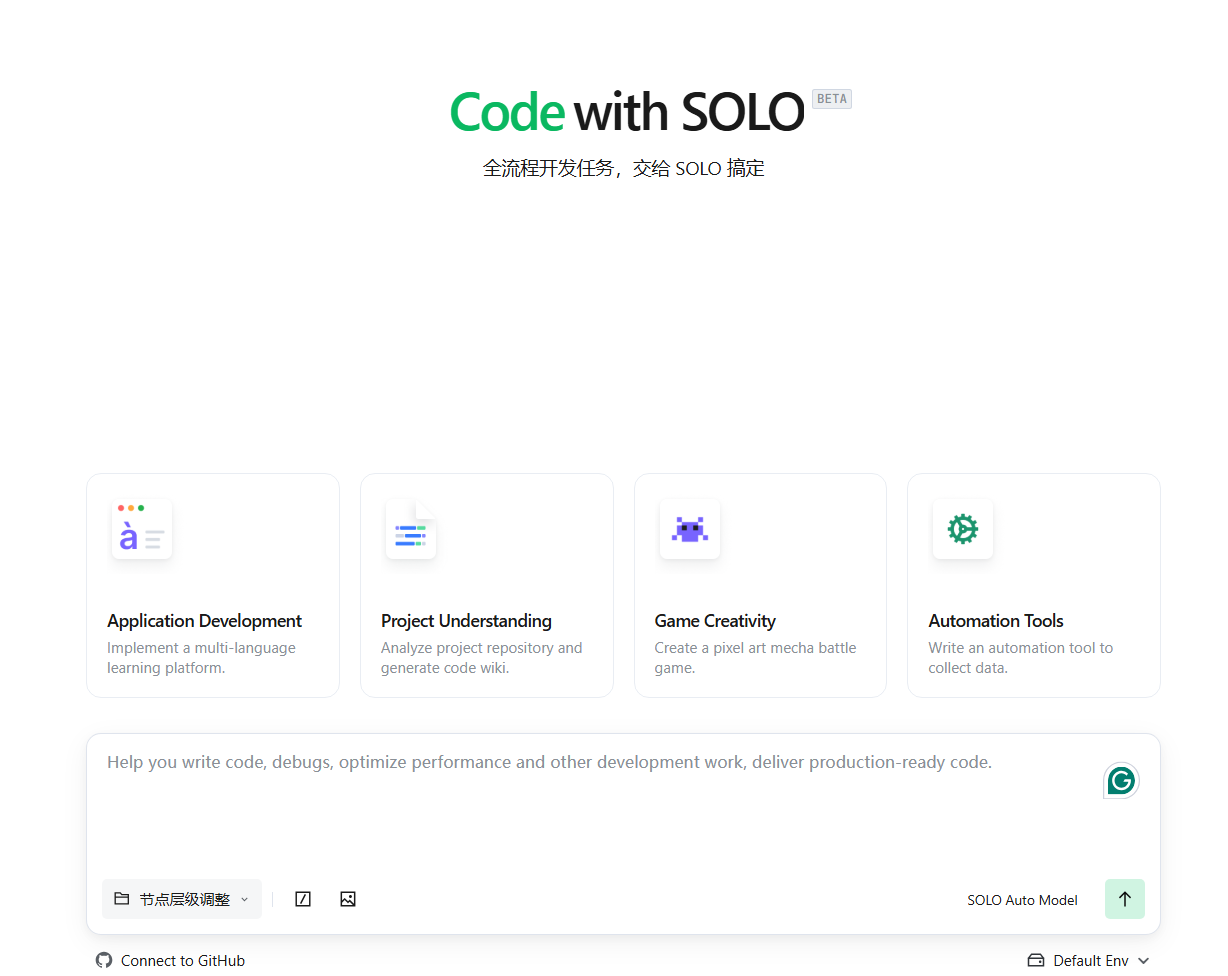The width and height of the screenshot is (1228, 976).
Task: Click the subtitle '全流程开发任务，交给 SOLO 搞定'
Action: [x=624, y=168]
